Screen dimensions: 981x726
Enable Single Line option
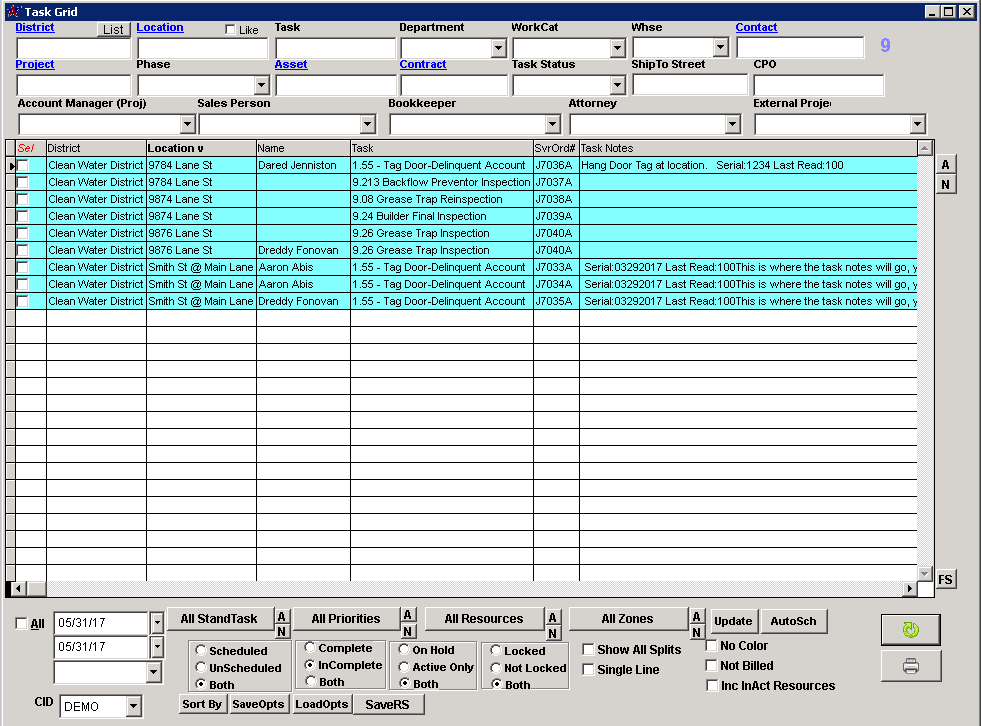(588, 670)
